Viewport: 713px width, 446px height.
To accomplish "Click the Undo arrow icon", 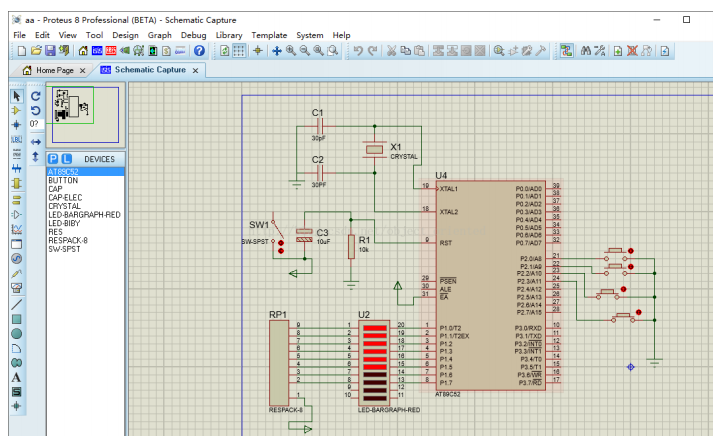I will point(357,51).
